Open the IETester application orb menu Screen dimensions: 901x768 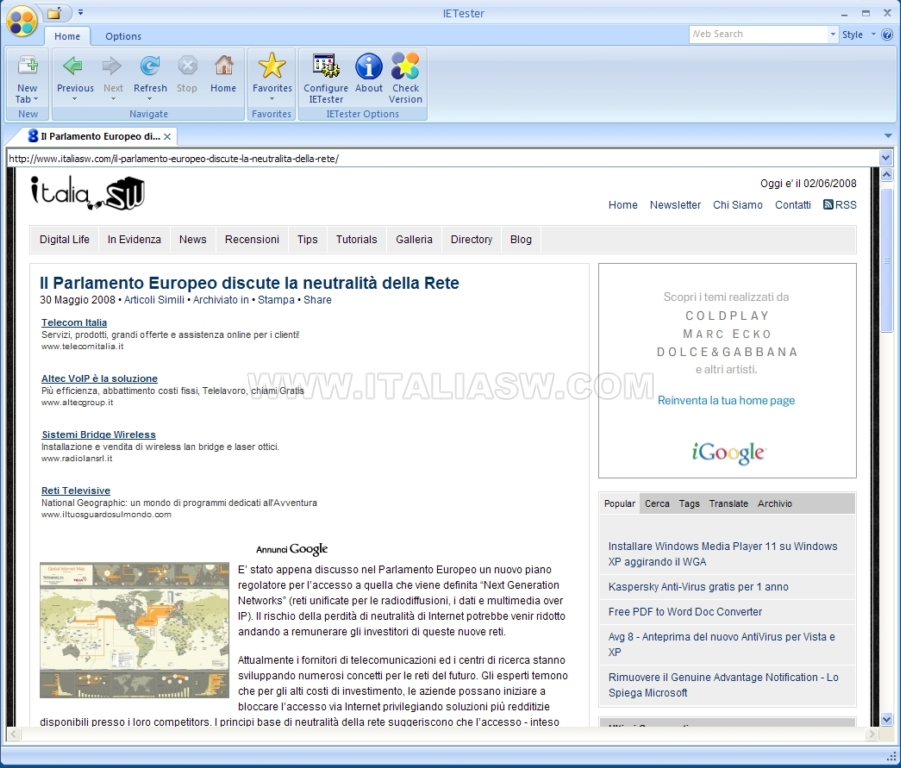coord(22,21)
